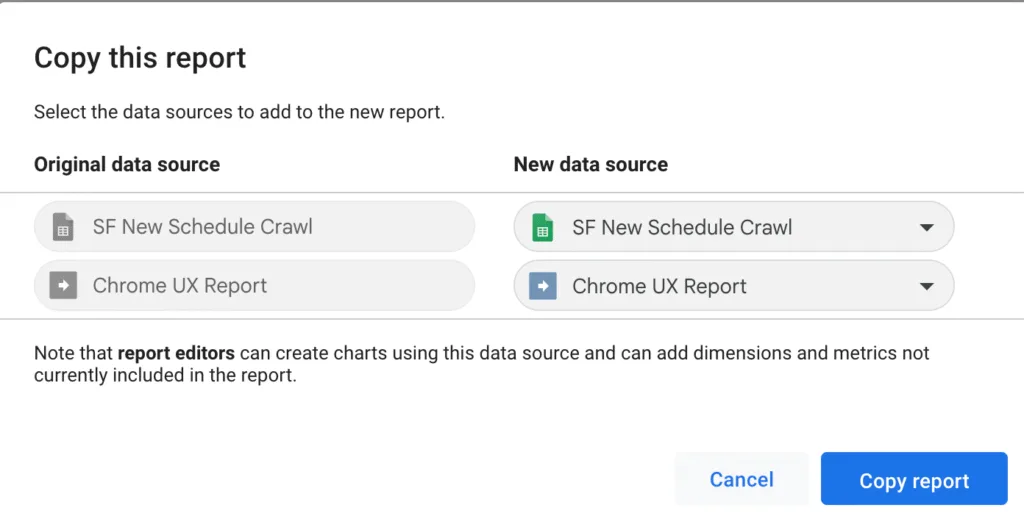This screenshot has height=516, width=1024.
Task: Click the gray Sheets icon in original source
Action: 63,227
